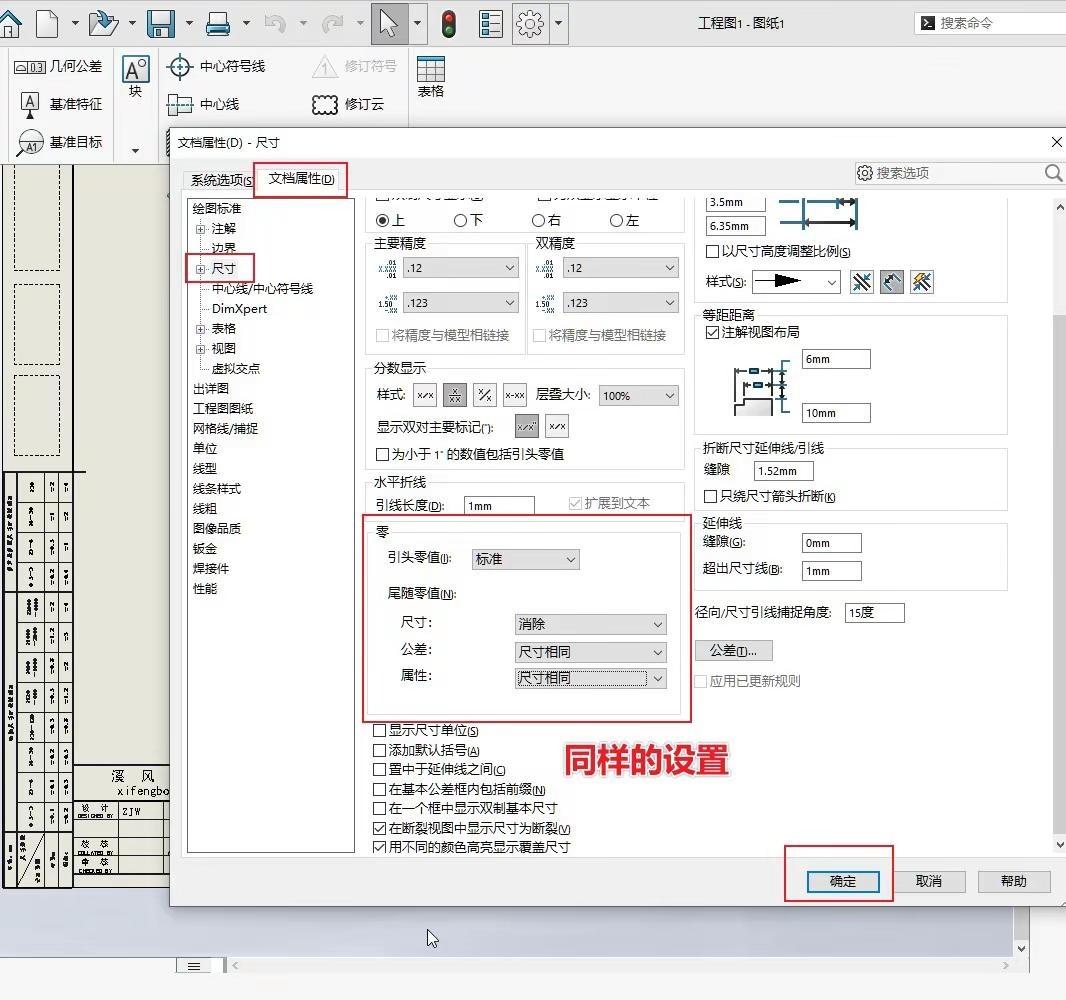The image size is (1066, 1000).
Task: Select 线型 in the tree
Action: [205, 468]
